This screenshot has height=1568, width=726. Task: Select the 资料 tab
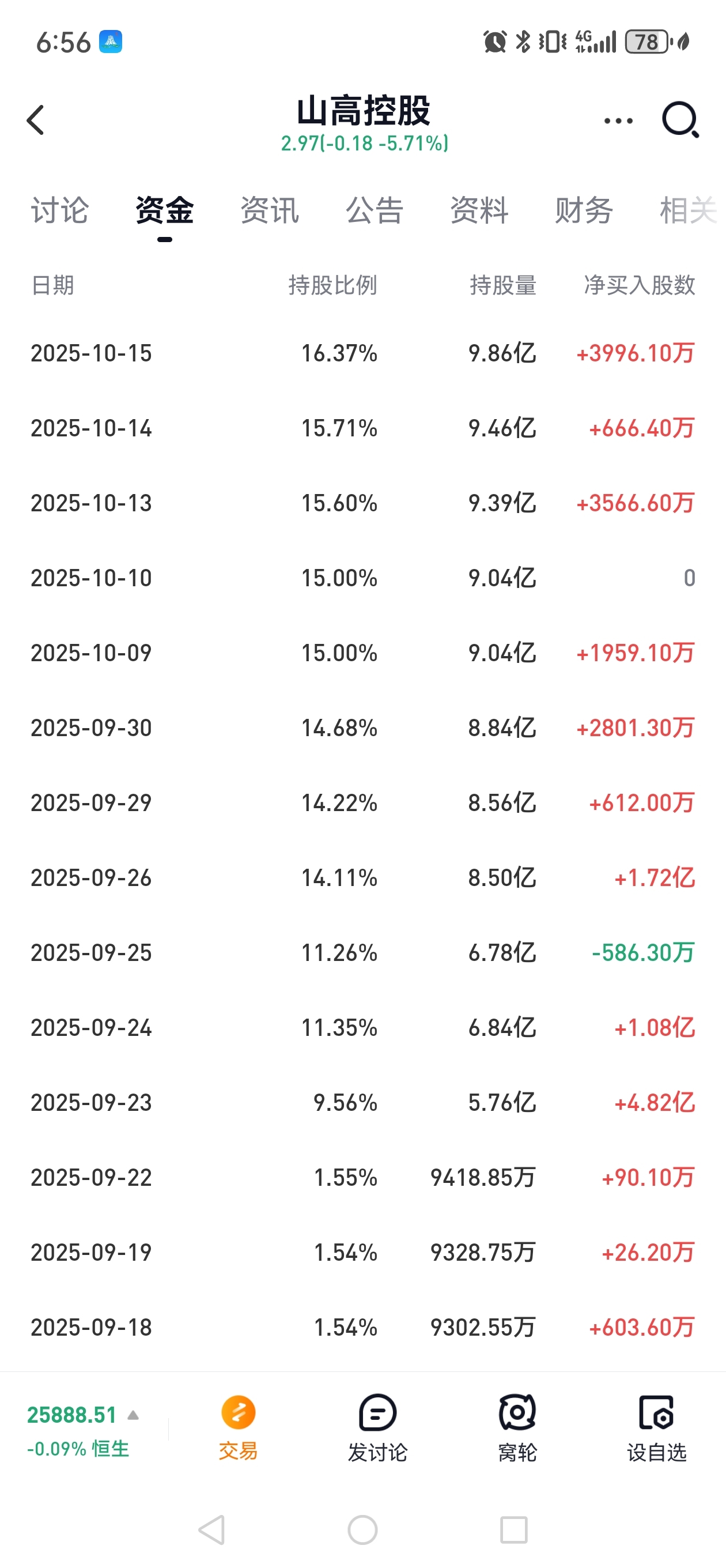(x=479, y=210)
